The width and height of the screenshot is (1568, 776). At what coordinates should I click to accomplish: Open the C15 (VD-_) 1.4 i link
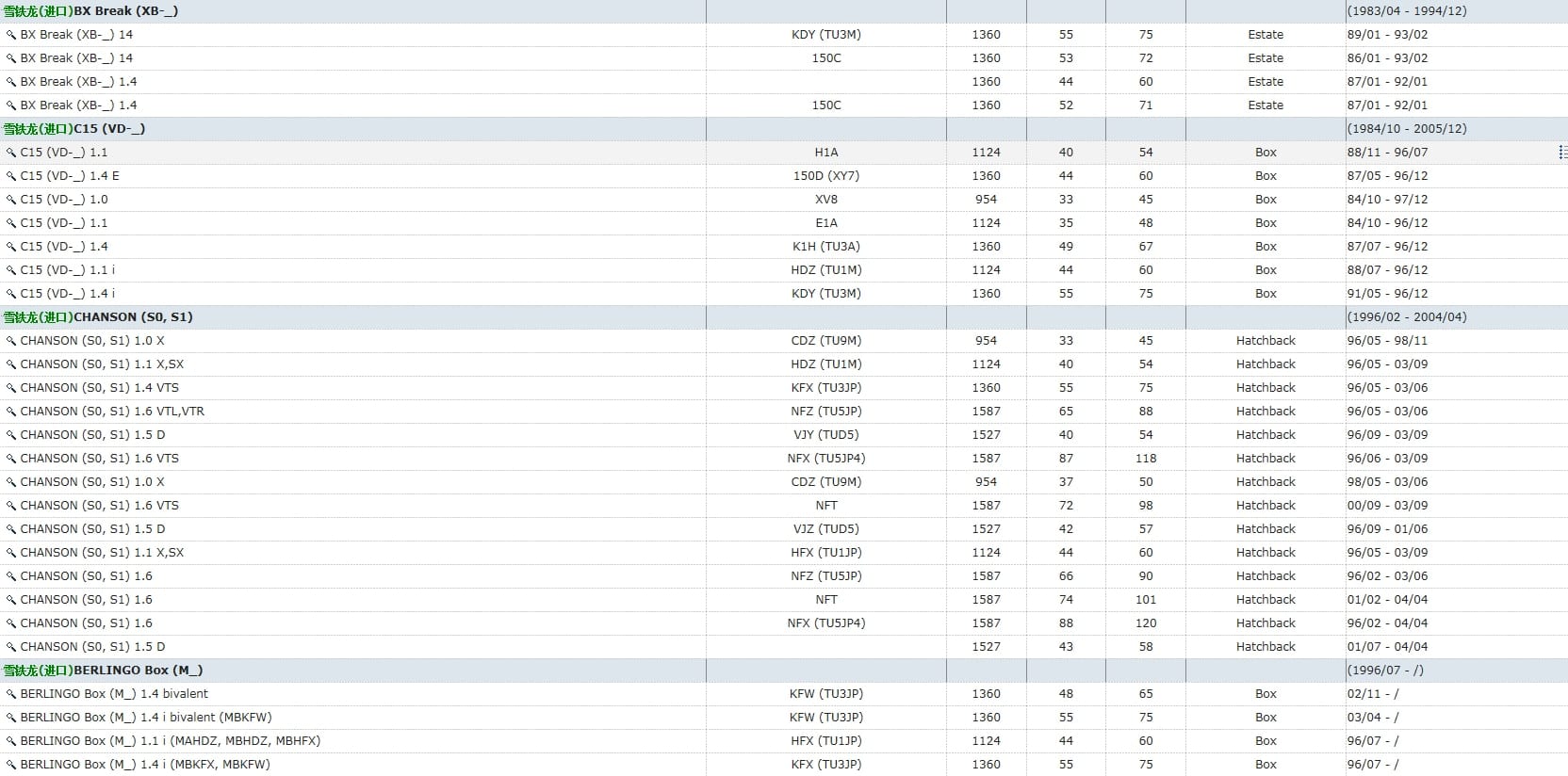pyautogui.click(x=68, y=294)
